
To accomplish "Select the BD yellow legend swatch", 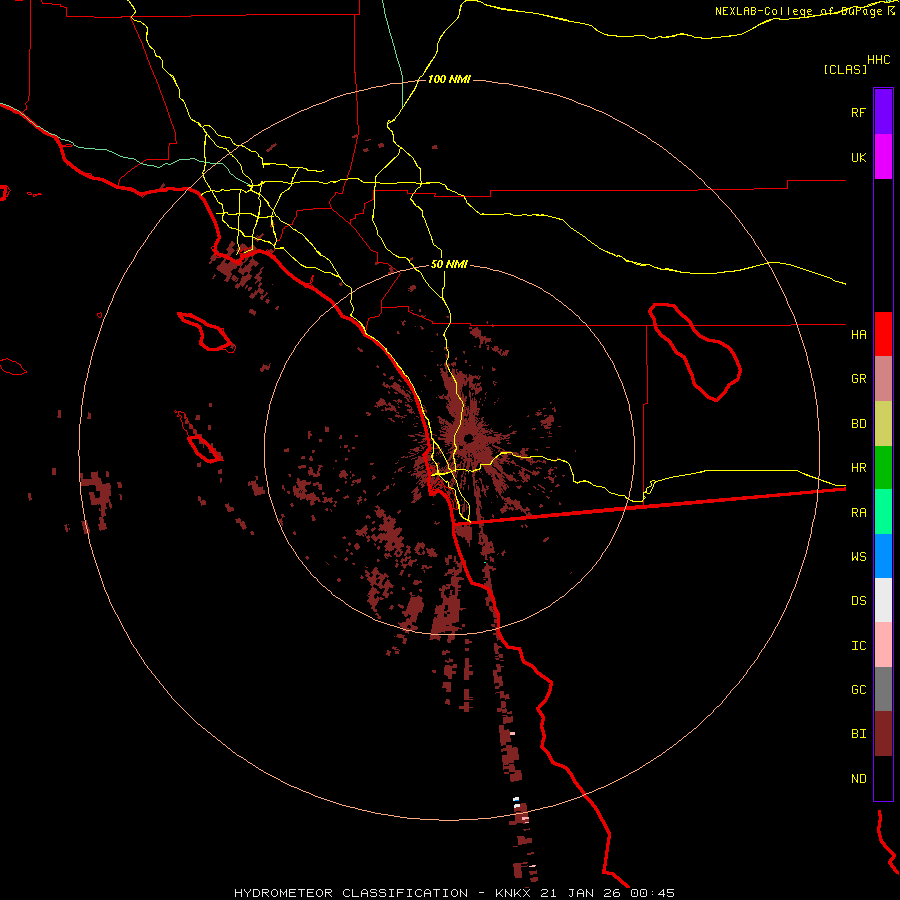I will tap(883, 423).
